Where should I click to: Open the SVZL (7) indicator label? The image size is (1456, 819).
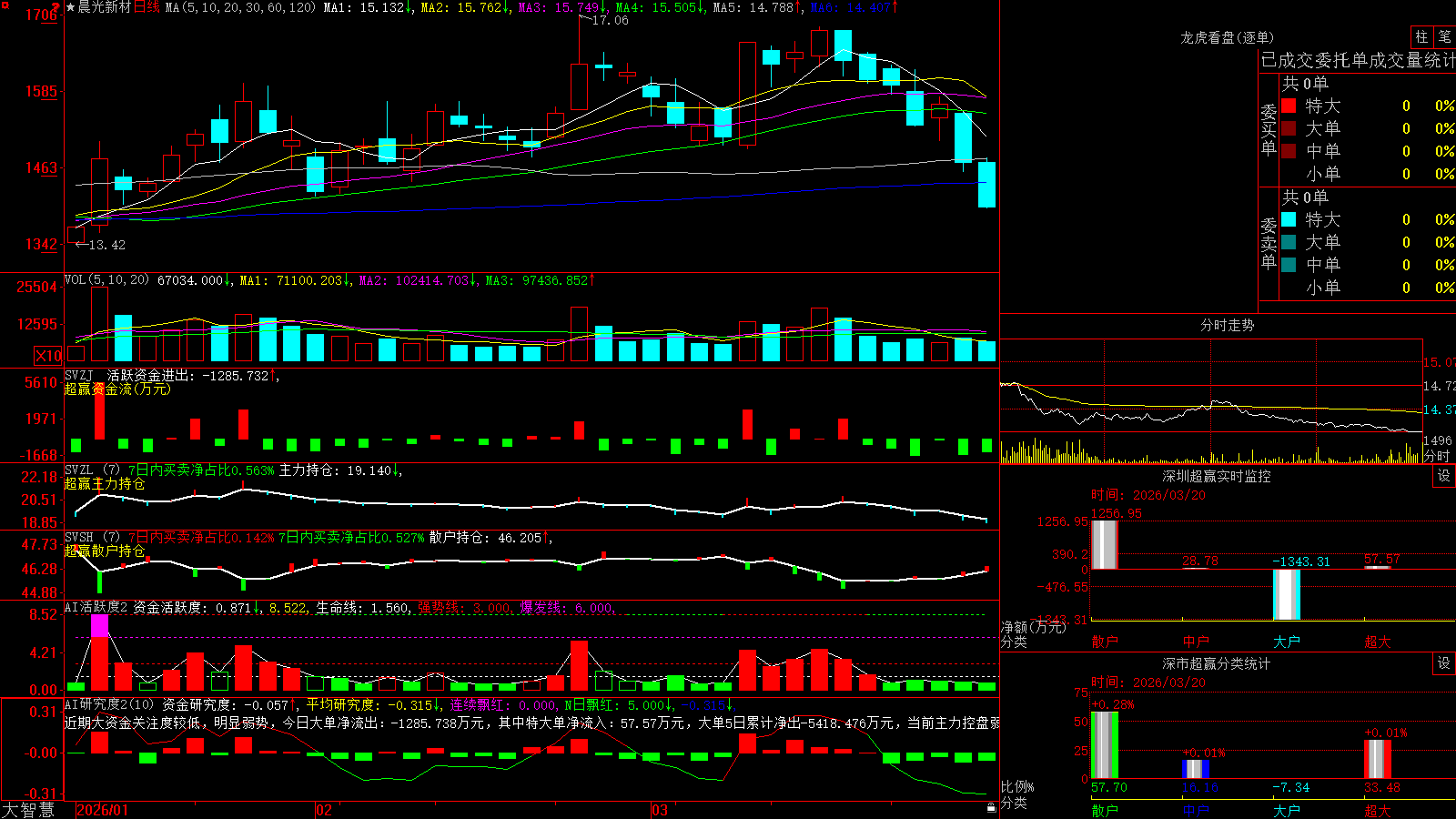pyautogui.click(x=92, y=470)
